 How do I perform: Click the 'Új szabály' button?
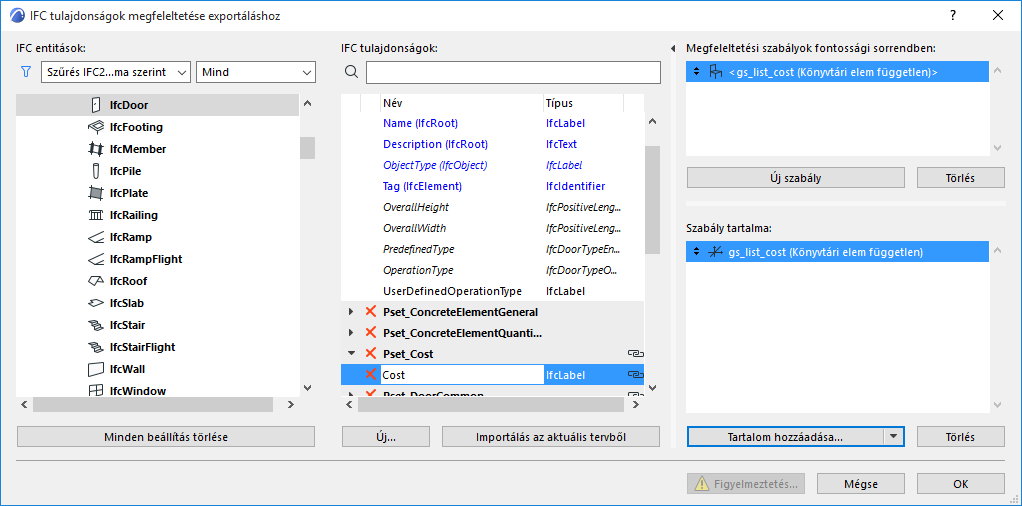[x=796, y=177]
